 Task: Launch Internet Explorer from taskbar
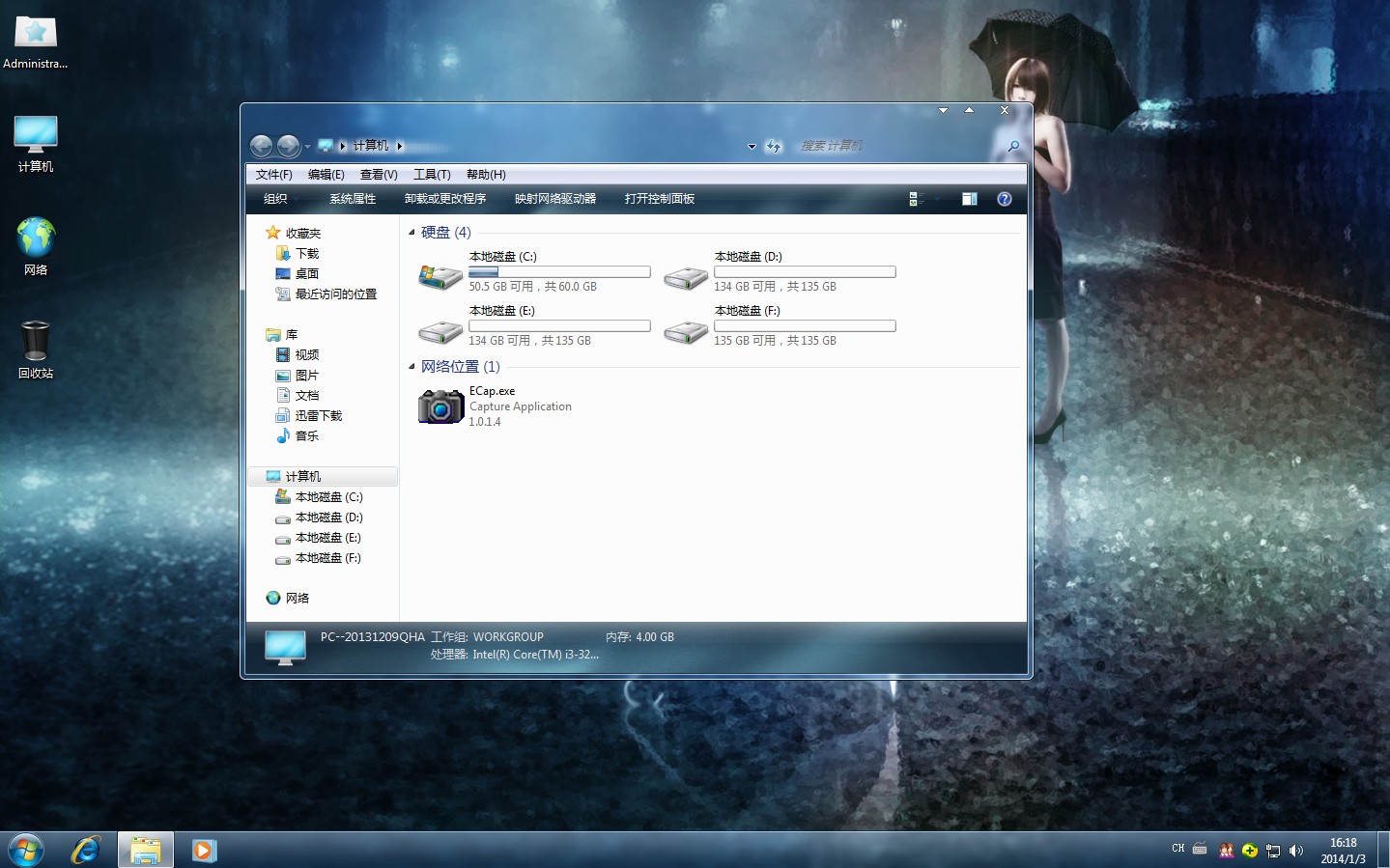click(x=86, y=850)
